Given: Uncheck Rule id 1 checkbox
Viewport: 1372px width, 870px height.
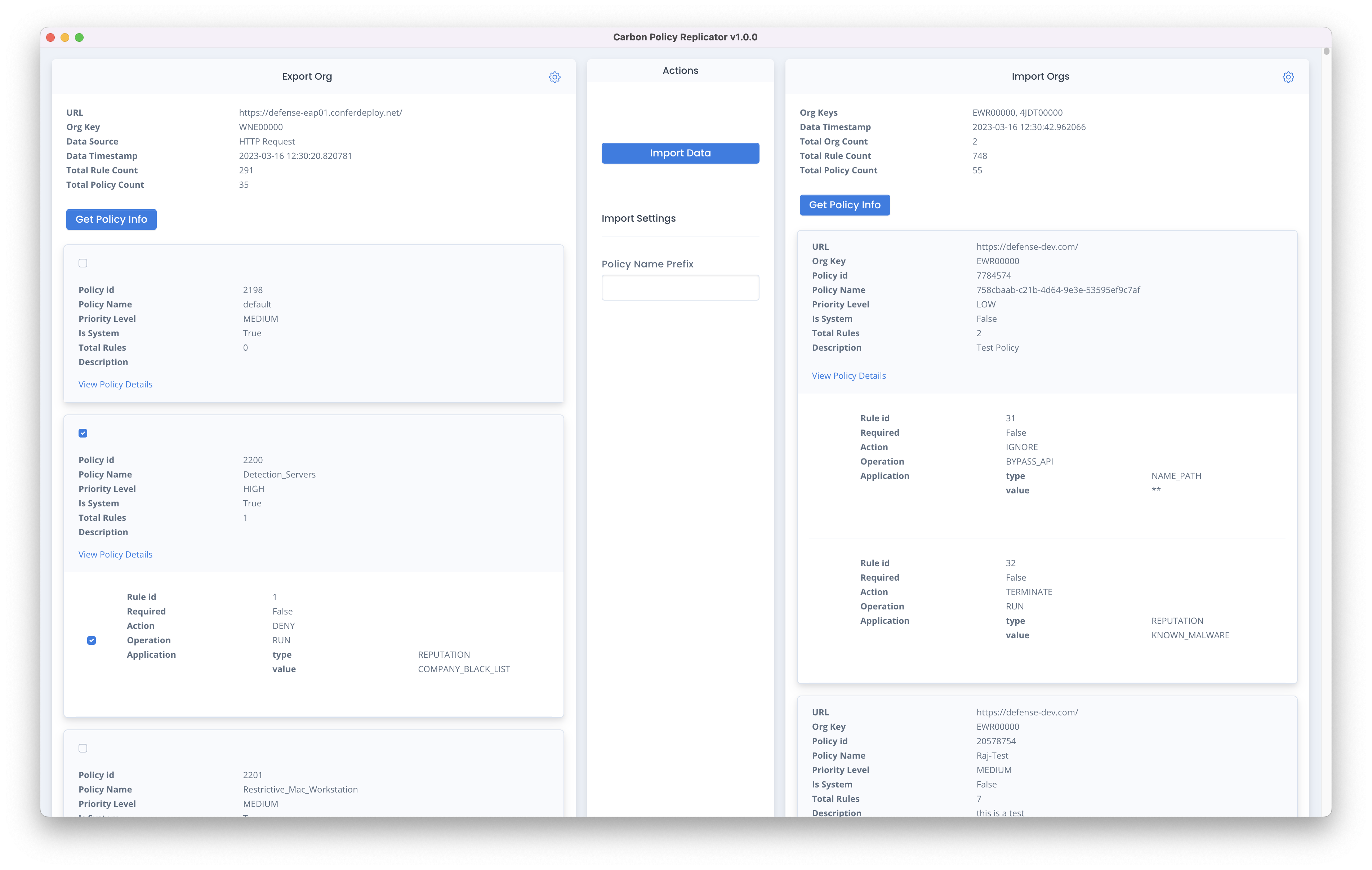Looking at the screenshot, I should pyautogui.click(x=91, y=640).
